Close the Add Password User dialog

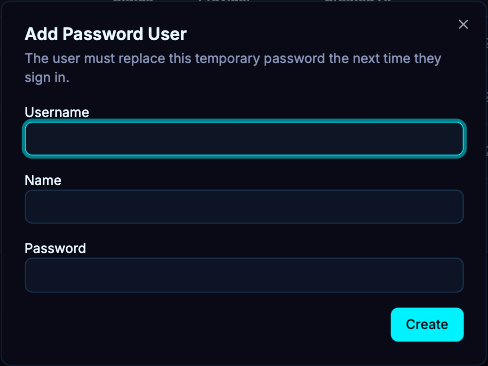[x=463, y=24]
